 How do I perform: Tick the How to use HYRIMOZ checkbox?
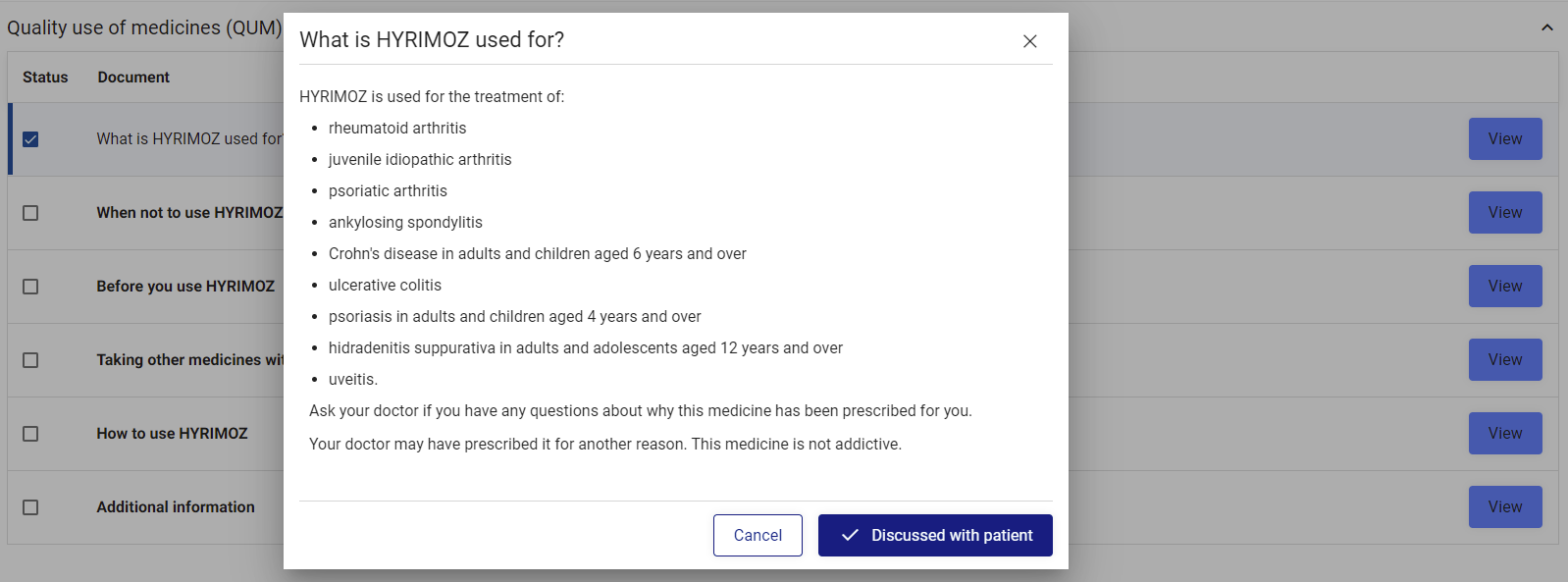click(x=30, y=434)
